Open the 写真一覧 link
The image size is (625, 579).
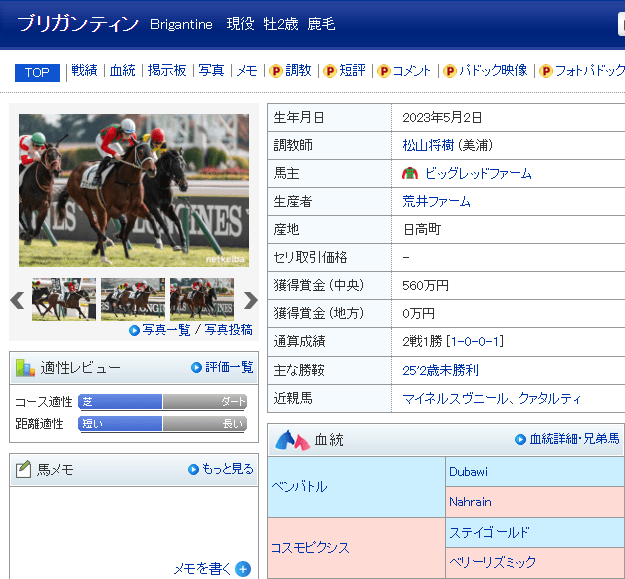coord(166,330)
